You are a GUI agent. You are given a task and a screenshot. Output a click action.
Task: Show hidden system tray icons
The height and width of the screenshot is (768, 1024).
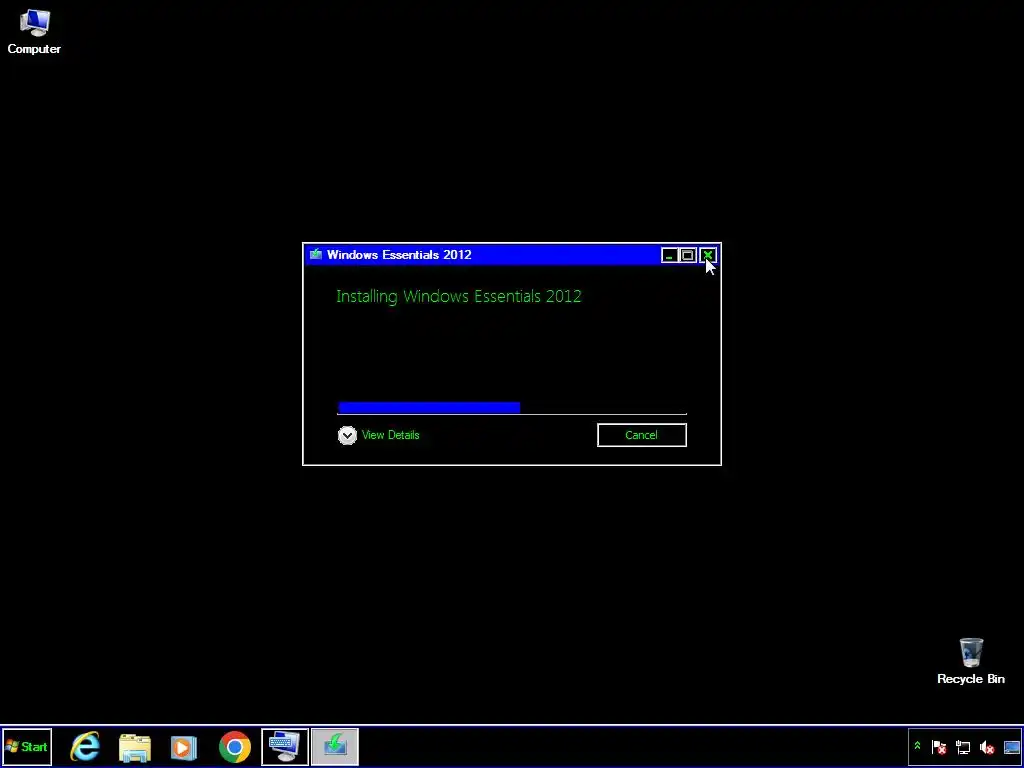click(917, 746)
